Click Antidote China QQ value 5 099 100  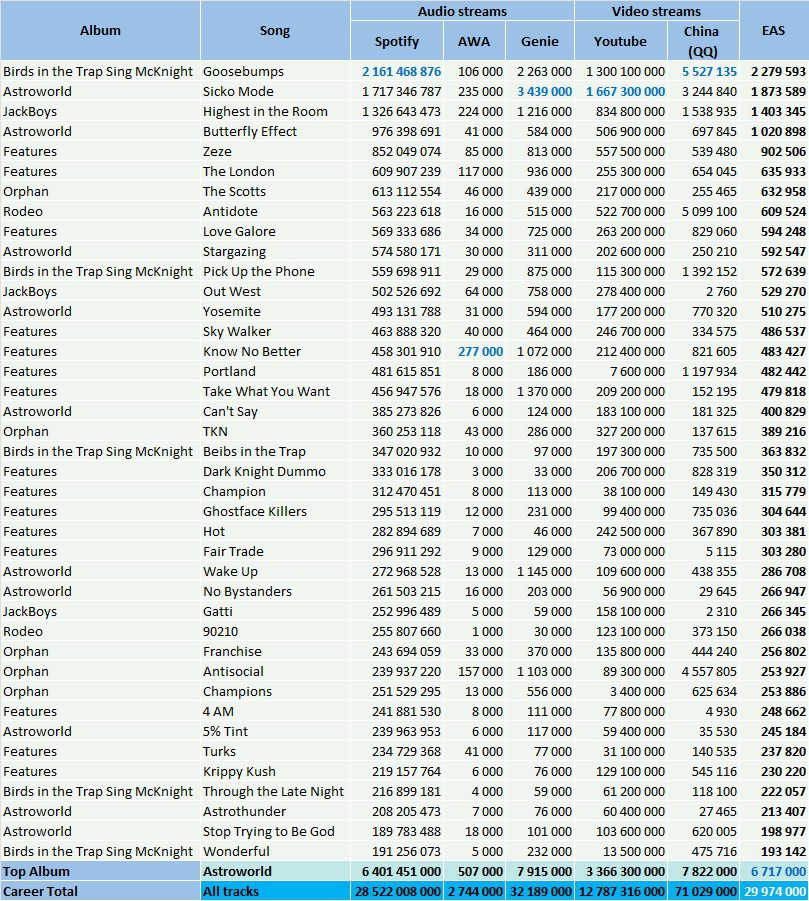coord(709,211)
